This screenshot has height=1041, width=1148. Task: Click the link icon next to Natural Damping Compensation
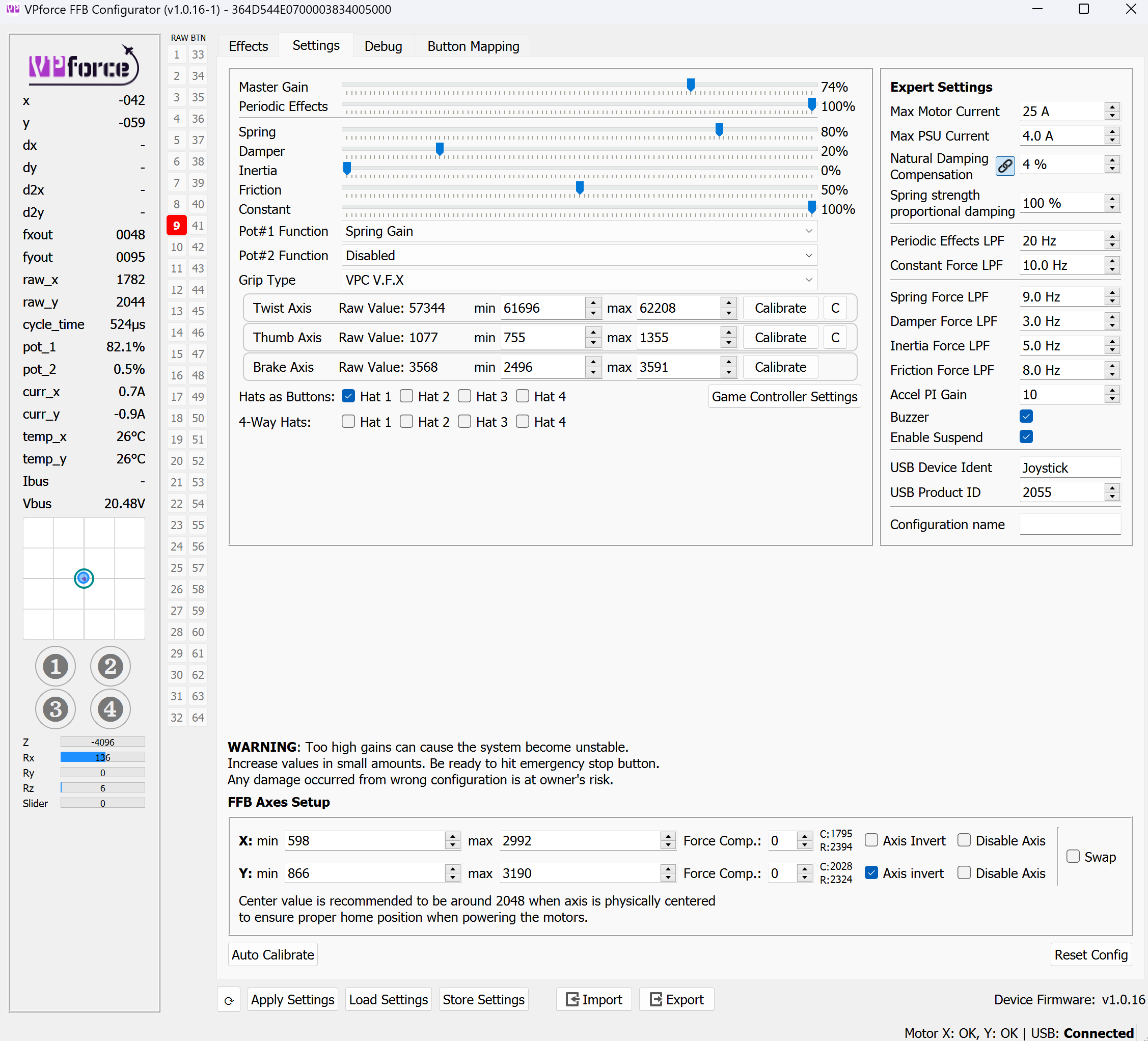click(x=1005, y=166)
